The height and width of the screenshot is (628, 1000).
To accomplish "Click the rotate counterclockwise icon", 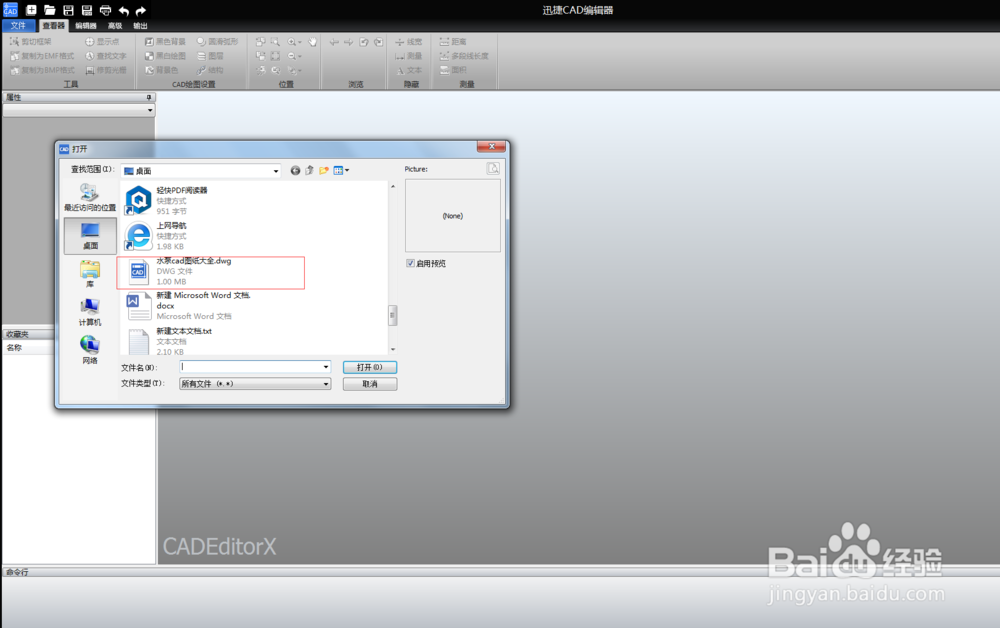I will [x=364, y=42].
